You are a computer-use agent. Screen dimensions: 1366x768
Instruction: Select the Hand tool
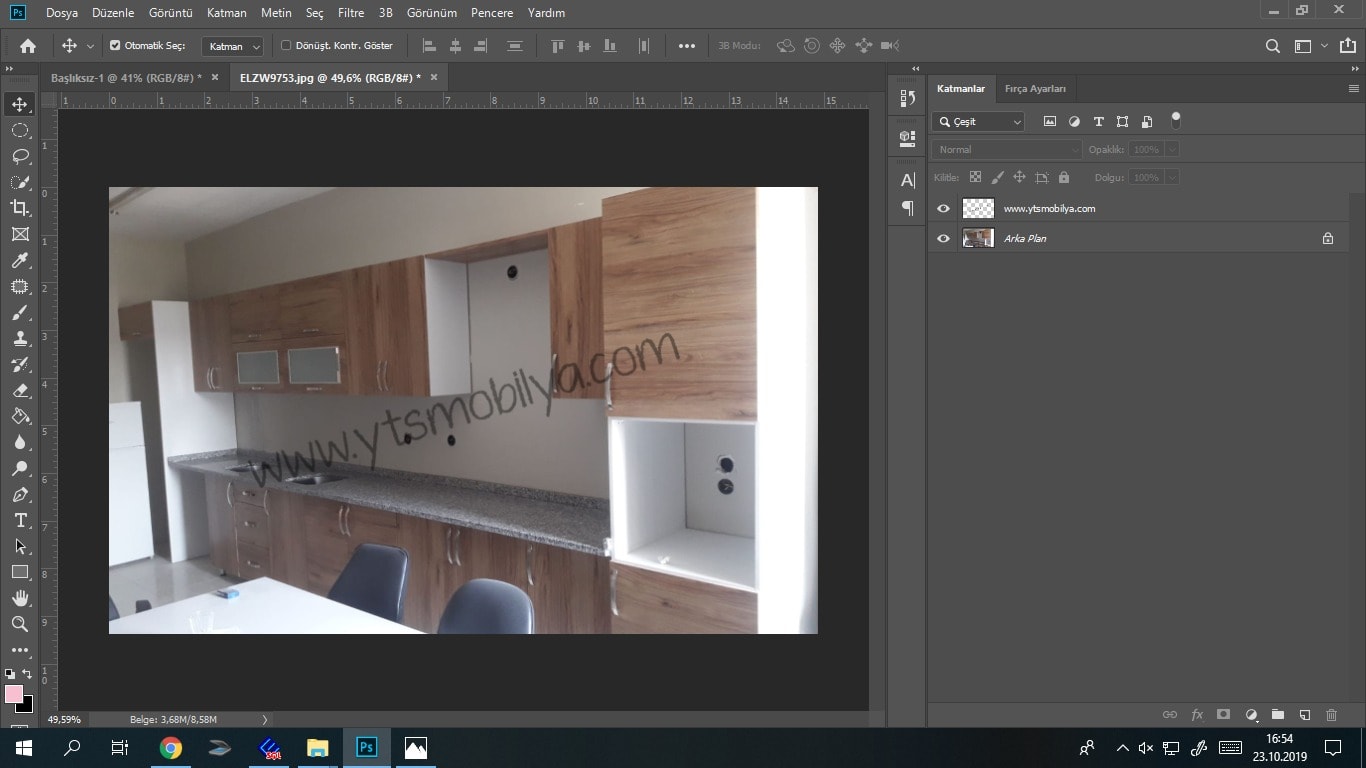(20, 598)
